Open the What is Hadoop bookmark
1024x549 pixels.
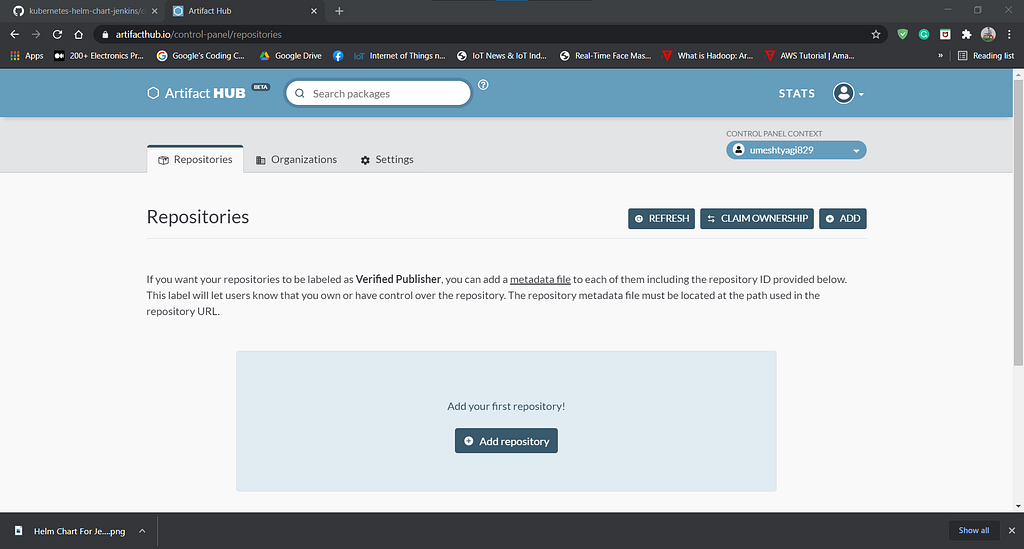click(x=707, y=56)
